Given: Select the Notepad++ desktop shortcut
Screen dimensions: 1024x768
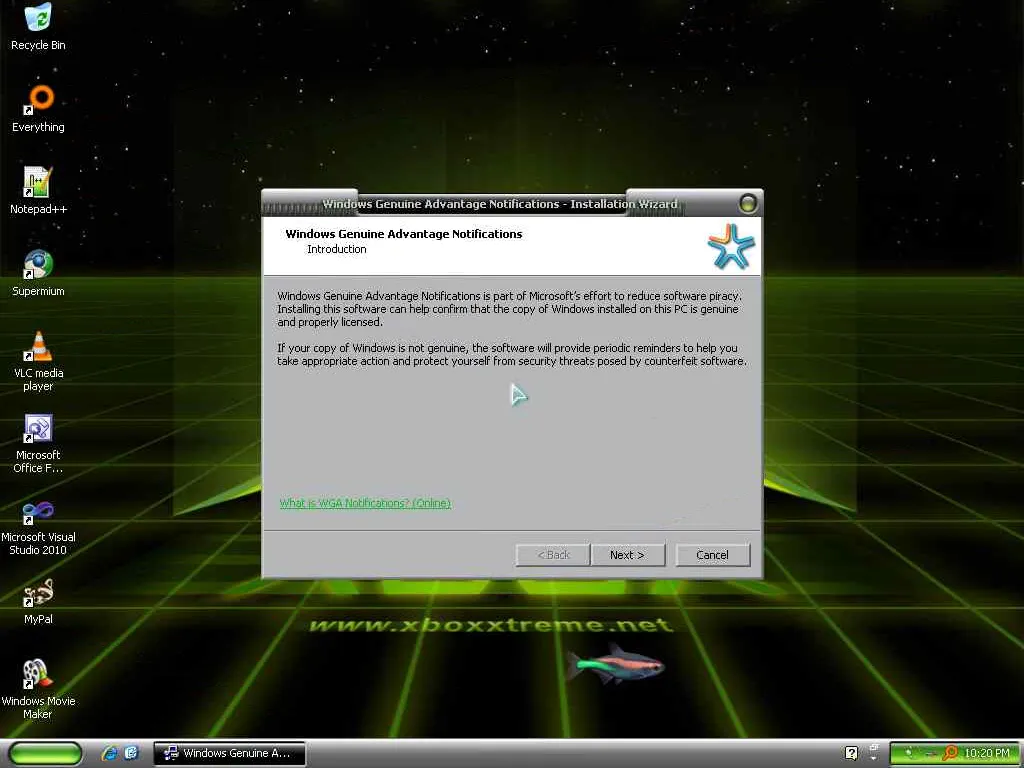Looking at the screenshot, I should pos(38,191).
